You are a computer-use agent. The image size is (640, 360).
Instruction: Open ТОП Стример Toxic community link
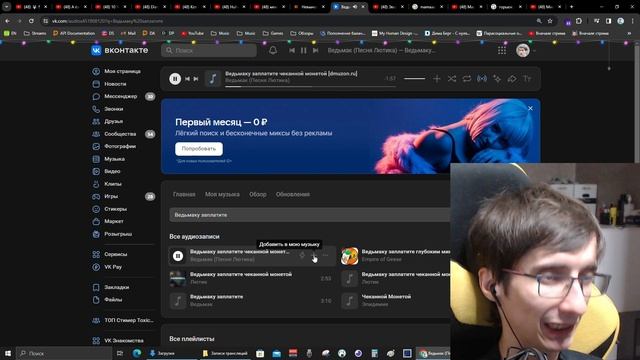129,320
